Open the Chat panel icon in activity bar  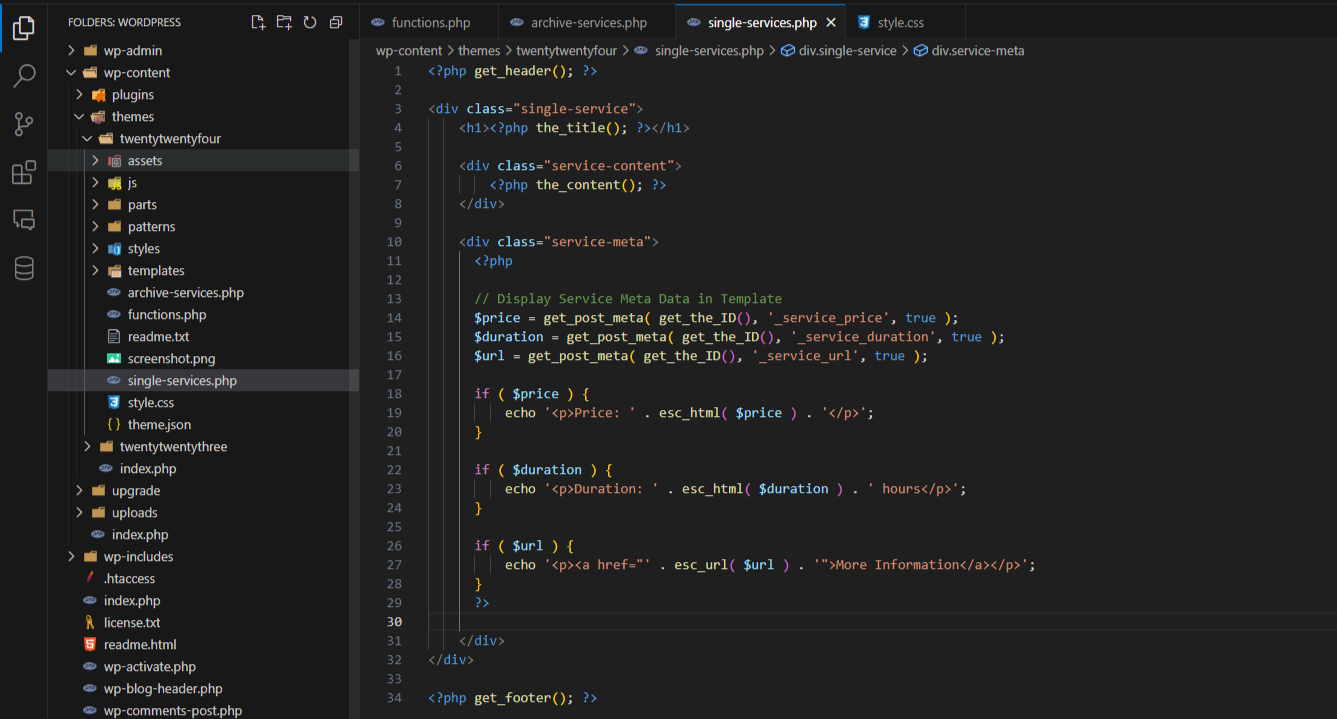(x=24, y=220)
